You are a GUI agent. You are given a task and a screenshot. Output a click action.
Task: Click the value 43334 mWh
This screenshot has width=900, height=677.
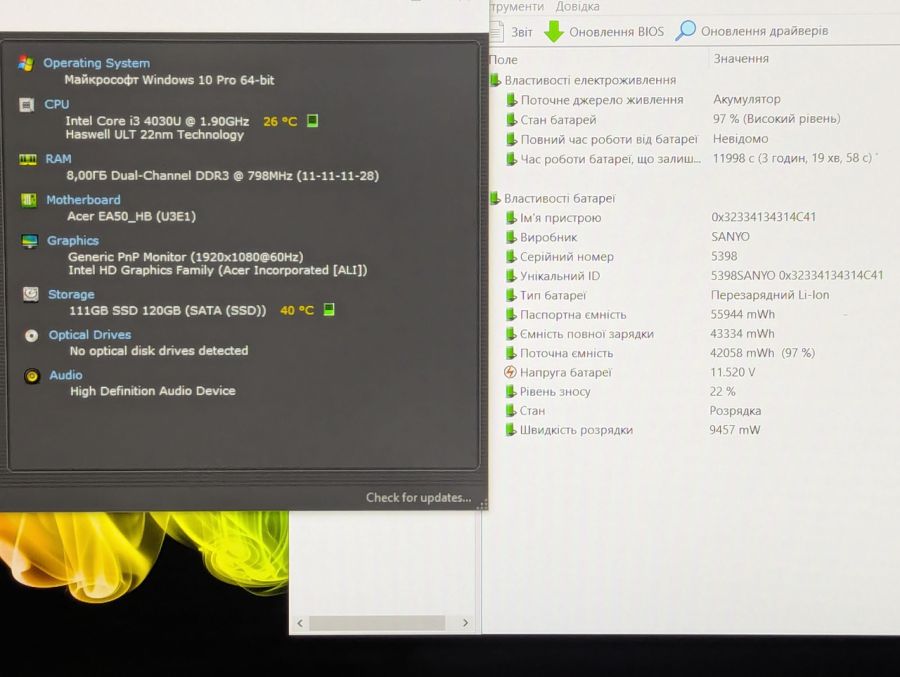coord(742,334)
